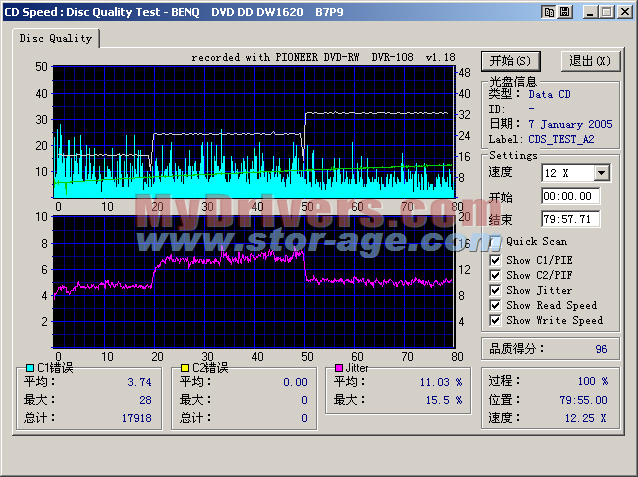This screenshot has width=638, height=477.
Task: Click the disc type value Data CD
Action: [549, 94]
